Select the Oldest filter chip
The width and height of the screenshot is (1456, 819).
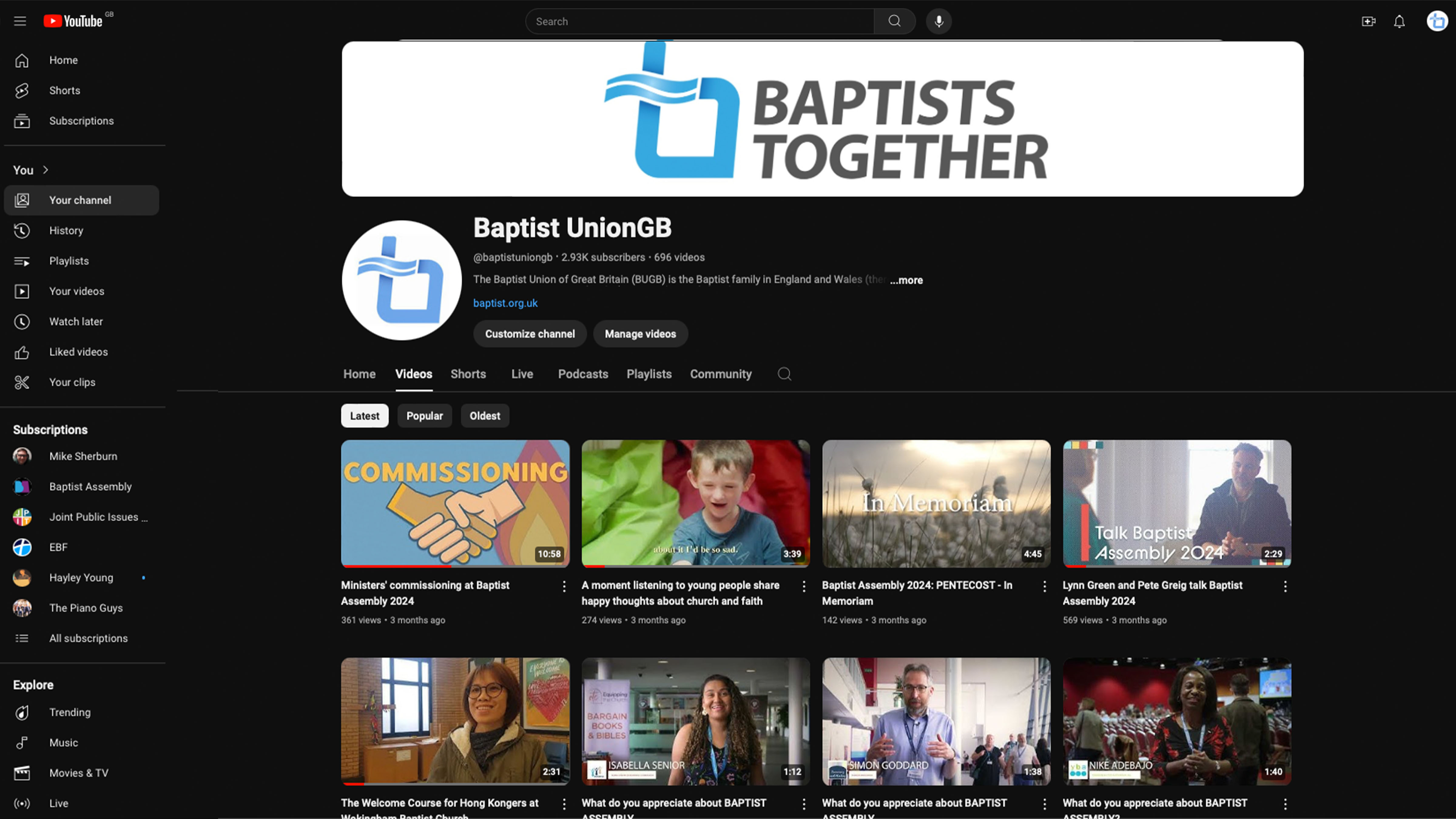[485, 416]
